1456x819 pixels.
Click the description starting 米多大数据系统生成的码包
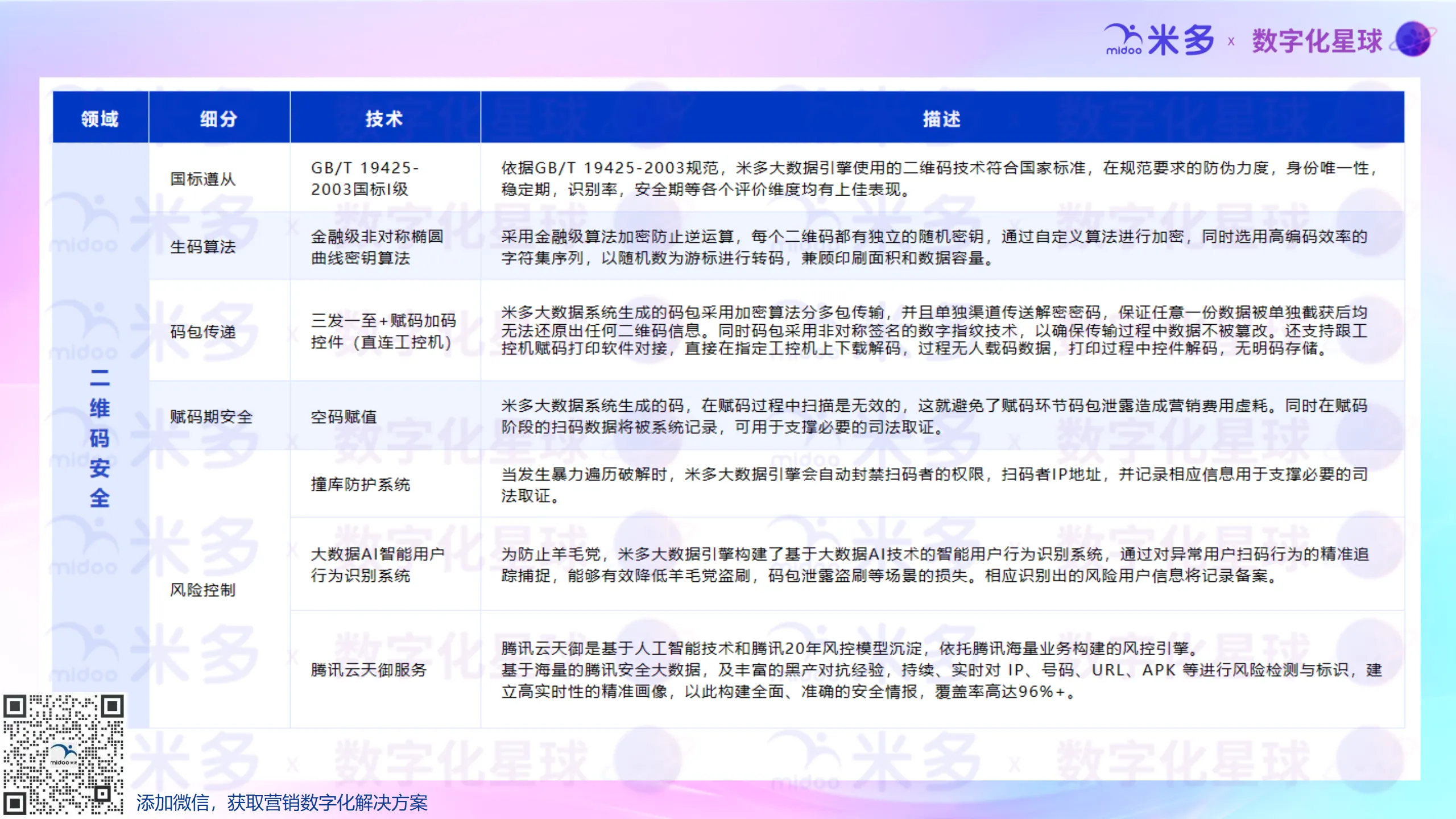pyautogui.click(x=942, y=330)
